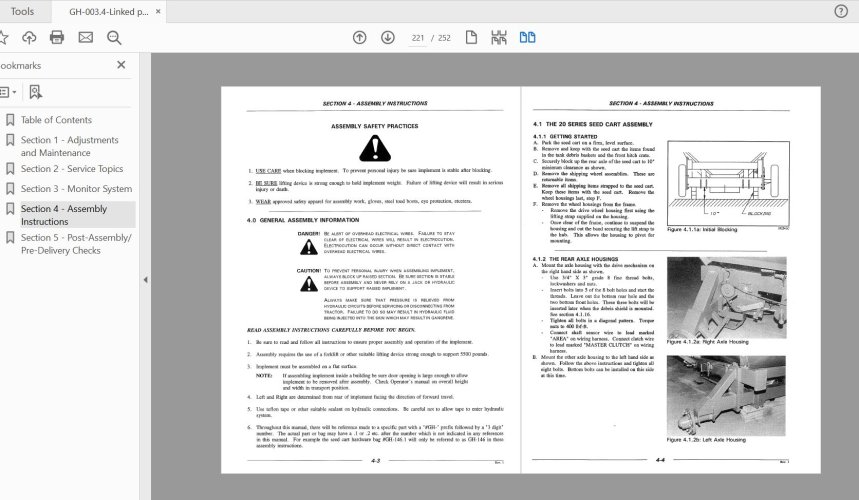Viewport: 859px width, 500px height.
Task: Go to previous page with up arrow
Action: pos(359,38)
